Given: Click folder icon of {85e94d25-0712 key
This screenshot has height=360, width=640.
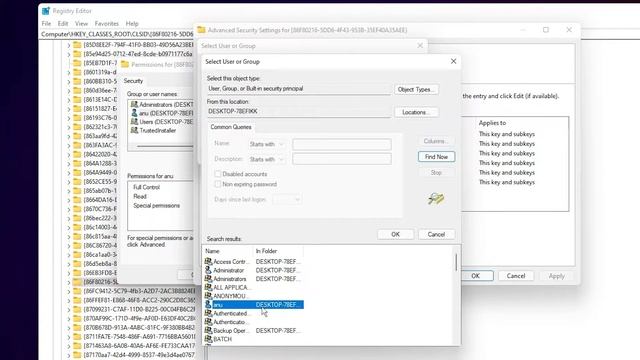Looking at the screenshot, I should [77, 53].
